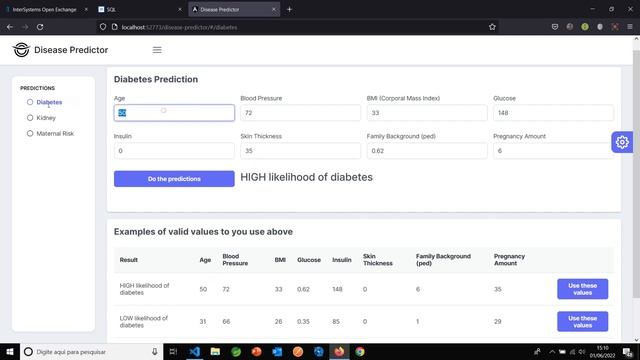Open Outlook from taskbar
This screenshot has width=640, height=360.
coord(277,351)
